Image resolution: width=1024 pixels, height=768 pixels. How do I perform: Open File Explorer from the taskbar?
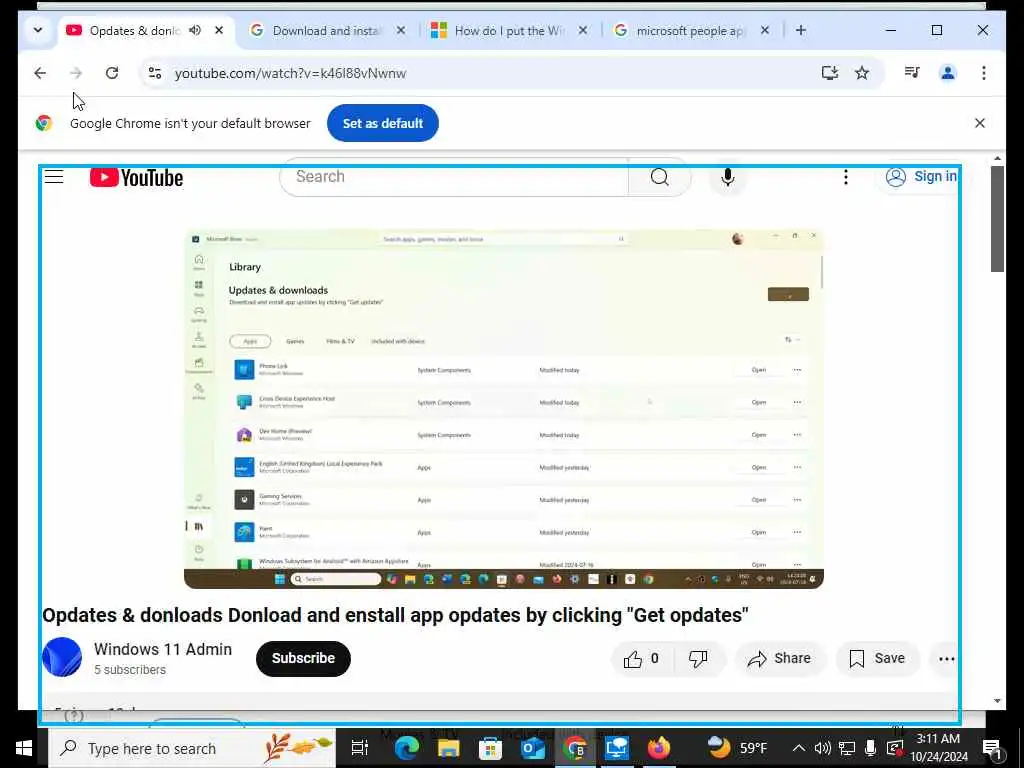tap(448, 748)
